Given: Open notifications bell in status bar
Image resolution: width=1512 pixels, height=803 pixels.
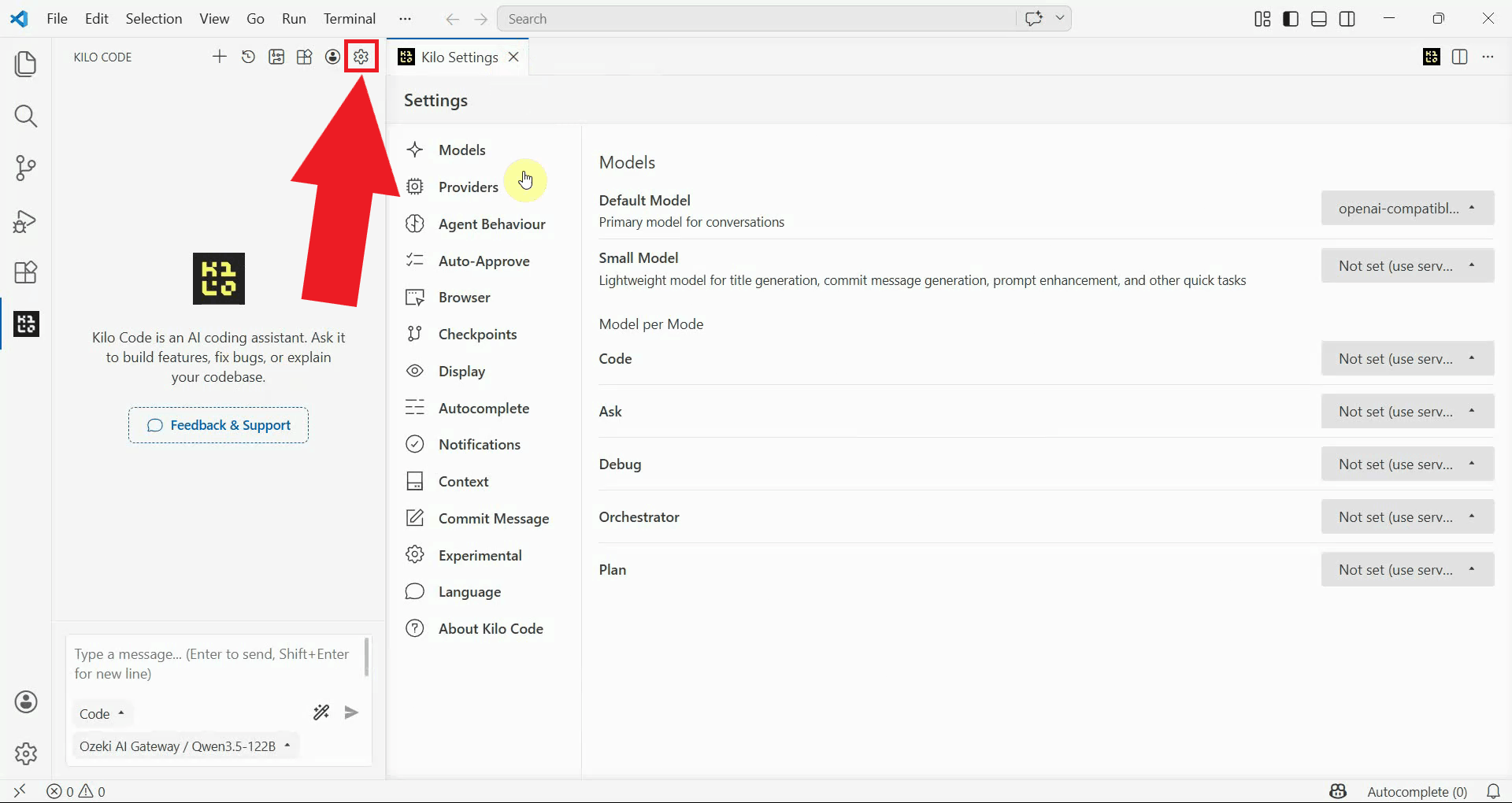Looking at the screenshot, I should [x=1493, y=791].
